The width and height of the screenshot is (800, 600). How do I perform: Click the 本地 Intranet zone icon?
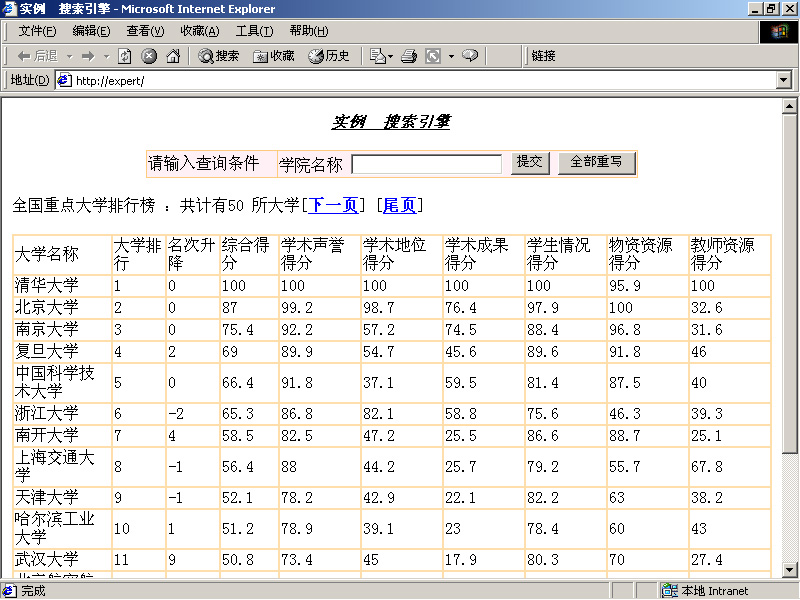click(x=669, y=590)
